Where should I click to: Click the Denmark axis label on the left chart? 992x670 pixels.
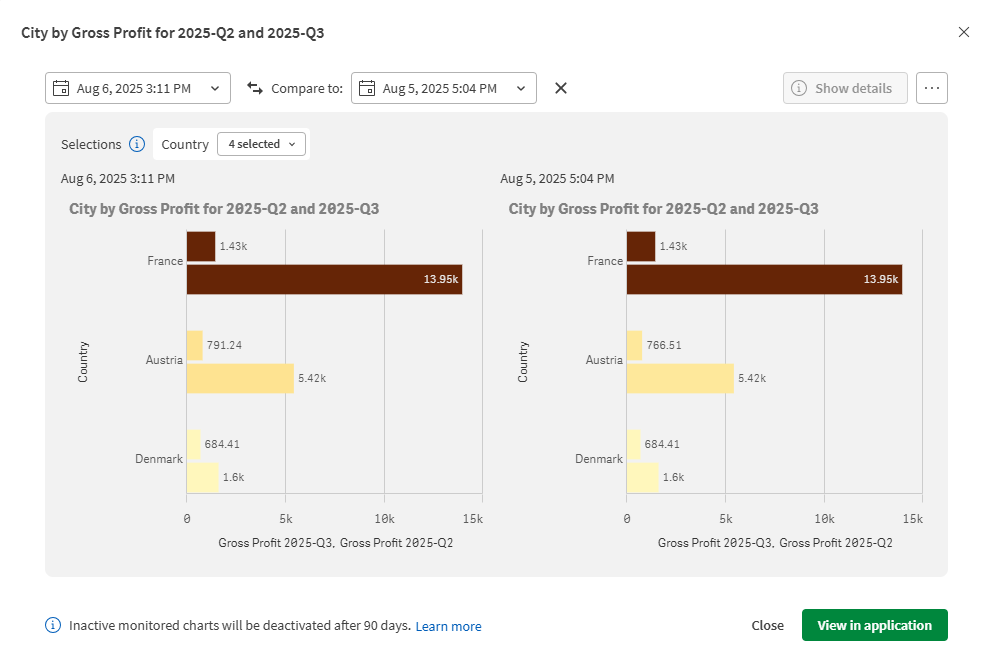point(159,458)
